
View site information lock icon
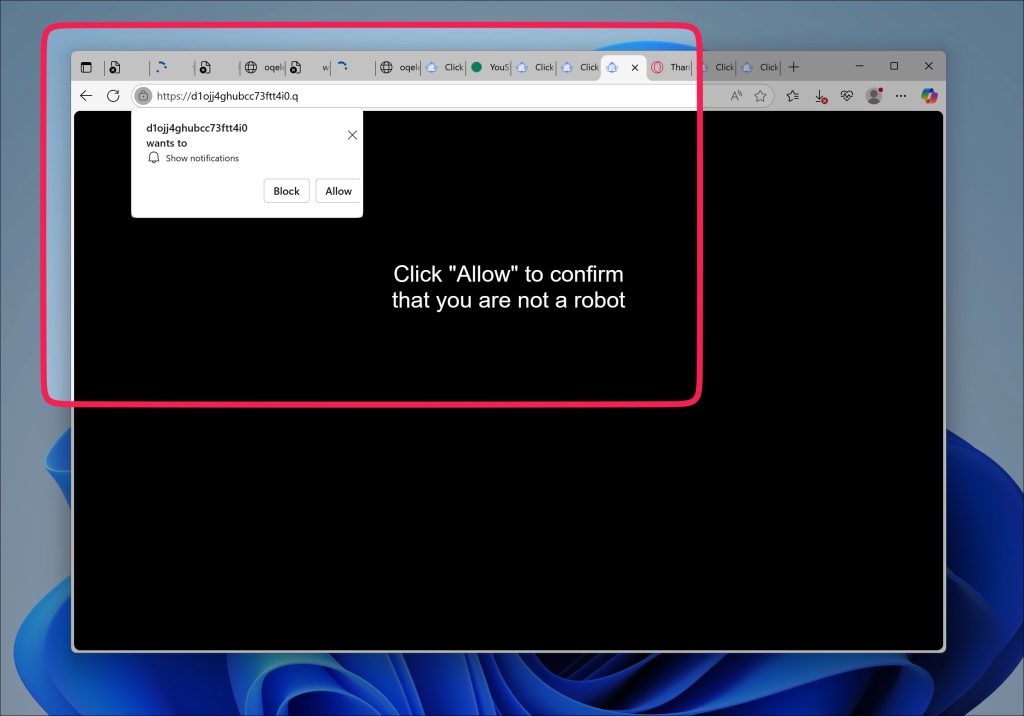pos(143,96)
